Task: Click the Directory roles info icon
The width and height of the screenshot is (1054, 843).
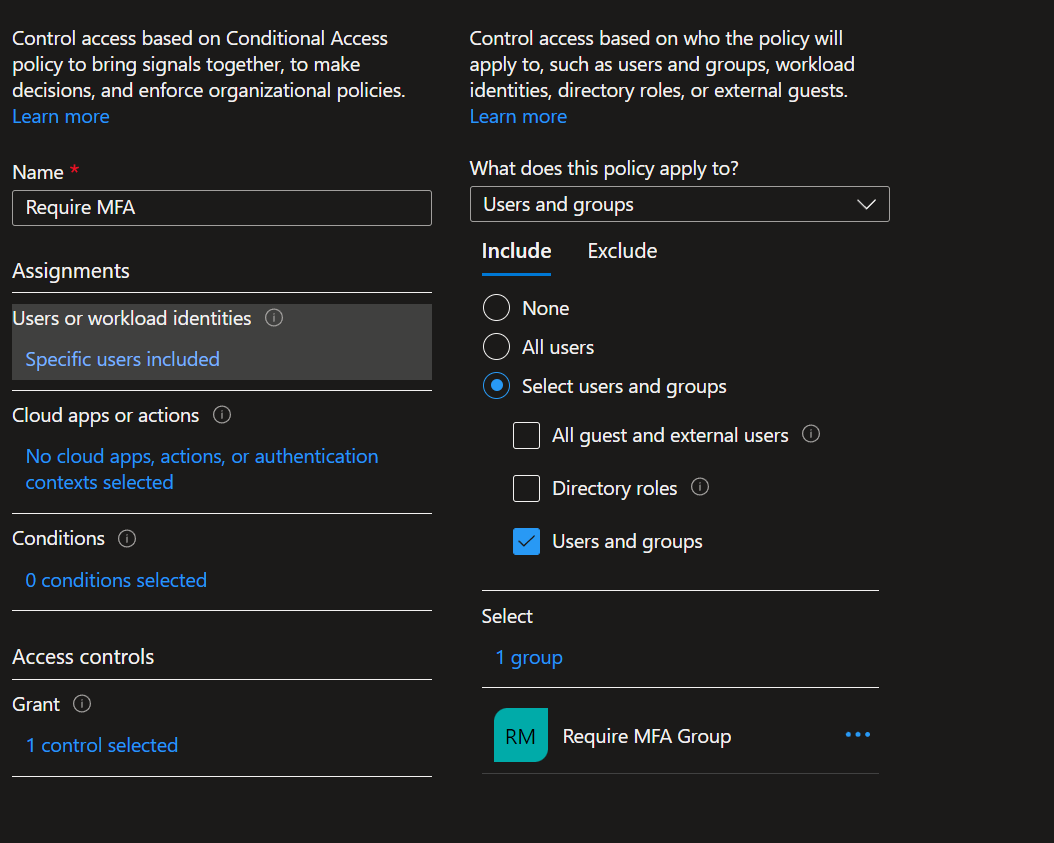Action: click(x=700, y=488)
